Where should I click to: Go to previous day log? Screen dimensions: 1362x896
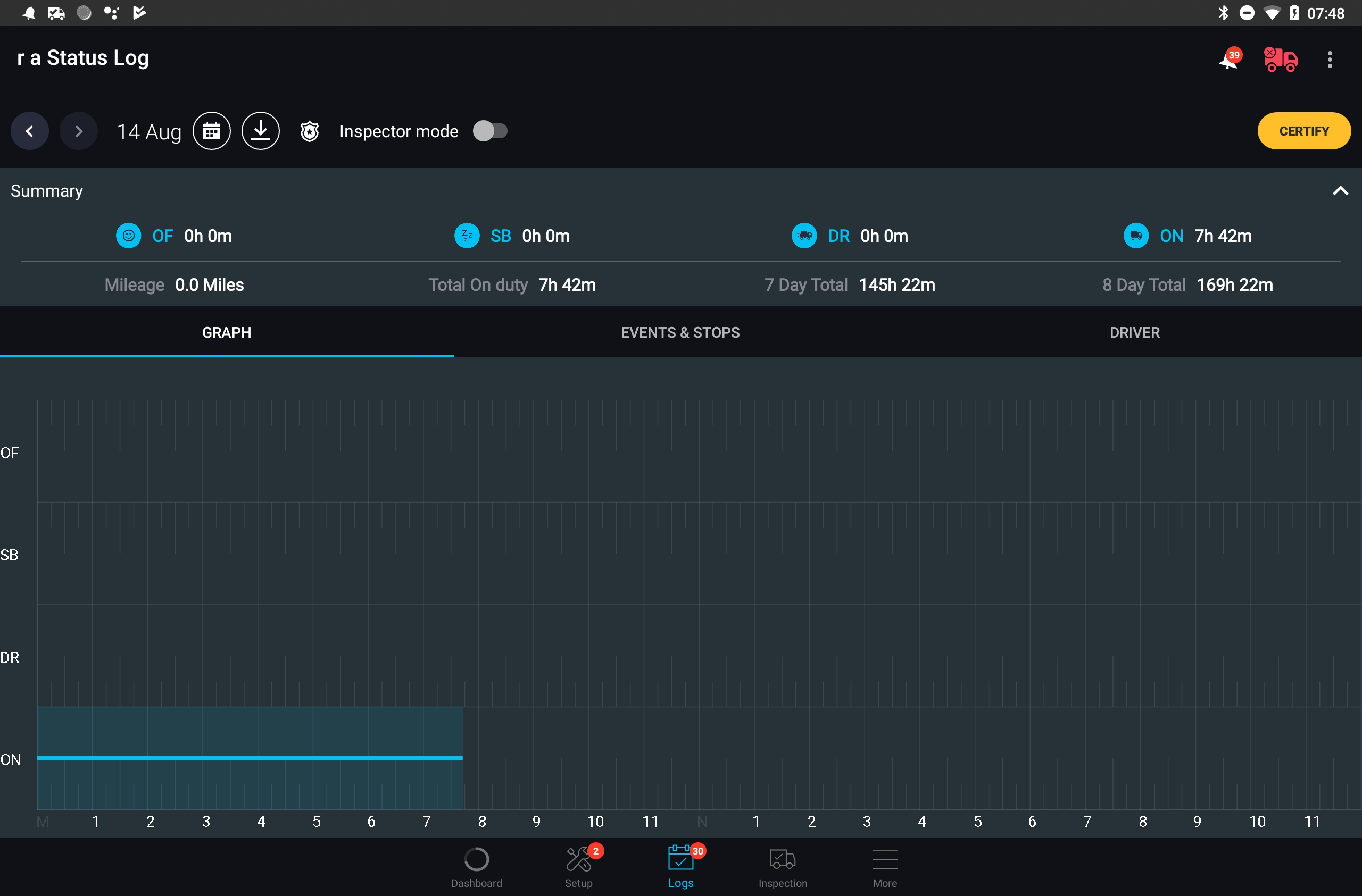click(x=30, y=131)
